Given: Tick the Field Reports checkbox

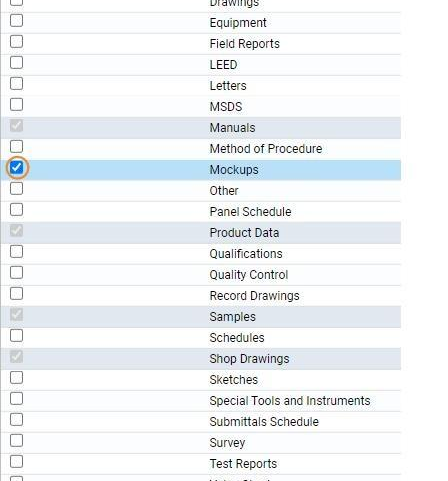Looking at the screenshot, I should 16,42.
